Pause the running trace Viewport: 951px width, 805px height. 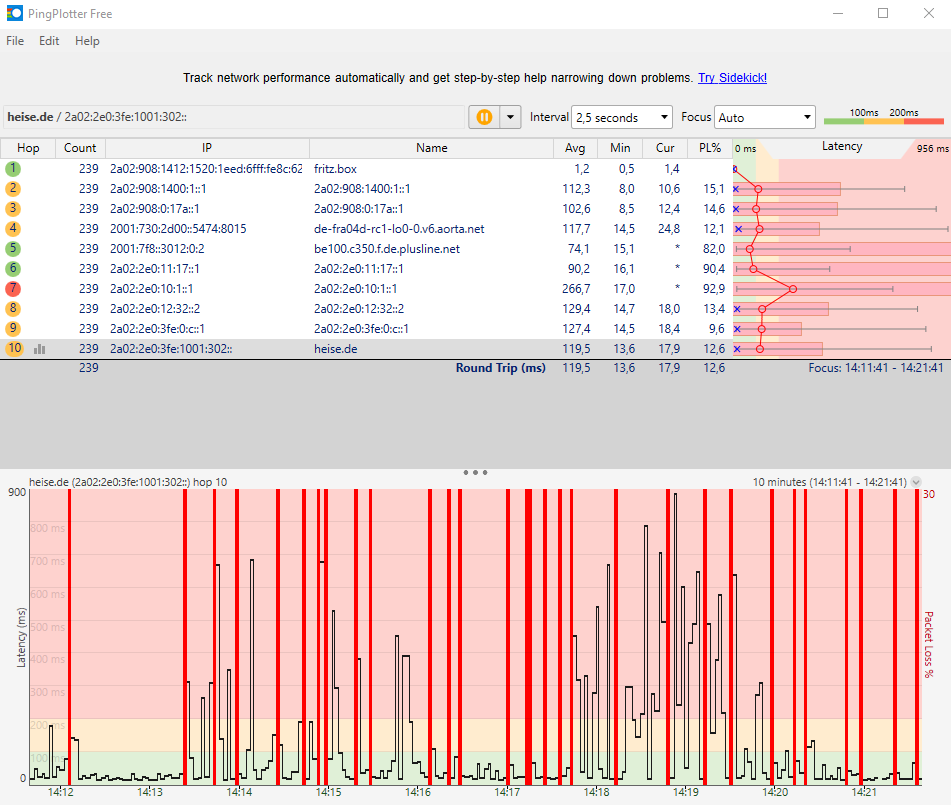click(x=484, y=117)
